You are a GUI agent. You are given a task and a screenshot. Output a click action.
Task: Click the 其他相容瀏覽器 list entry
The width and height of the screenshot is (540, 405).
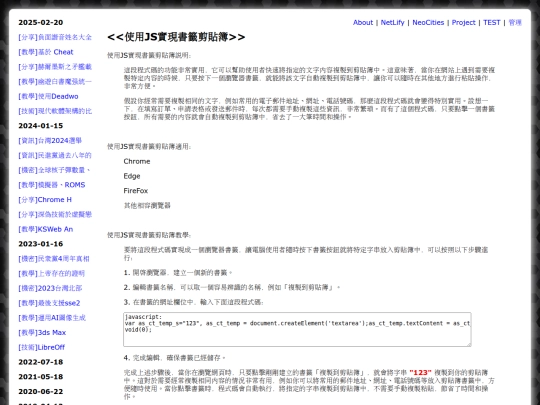(147, 206)
